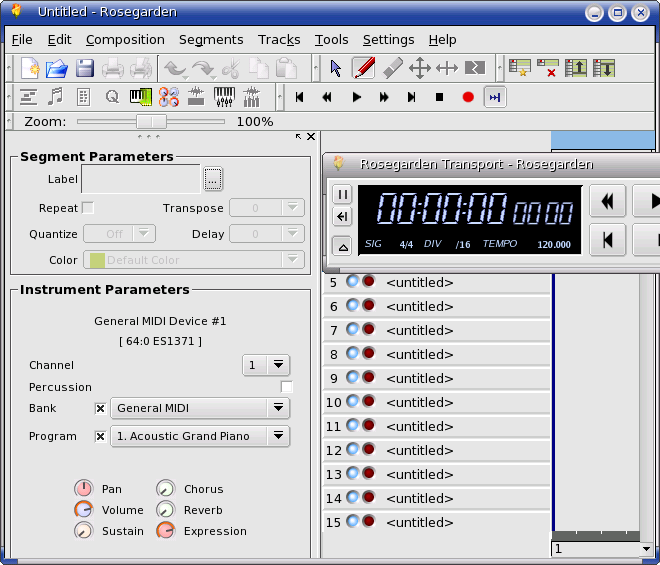The width and height of the screenshot is (660, 565).
Task: Open the Channel dropdown
Action: (266, 365)
